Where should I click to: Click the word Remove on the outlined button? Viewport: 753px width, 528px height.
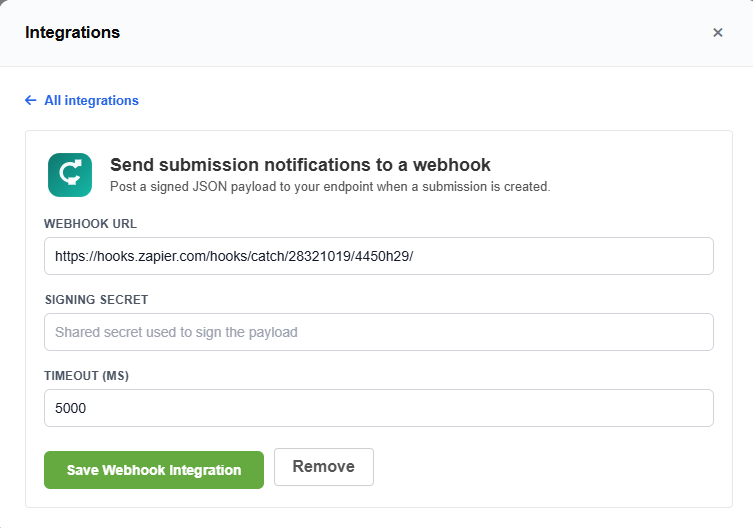pos(324,467)
